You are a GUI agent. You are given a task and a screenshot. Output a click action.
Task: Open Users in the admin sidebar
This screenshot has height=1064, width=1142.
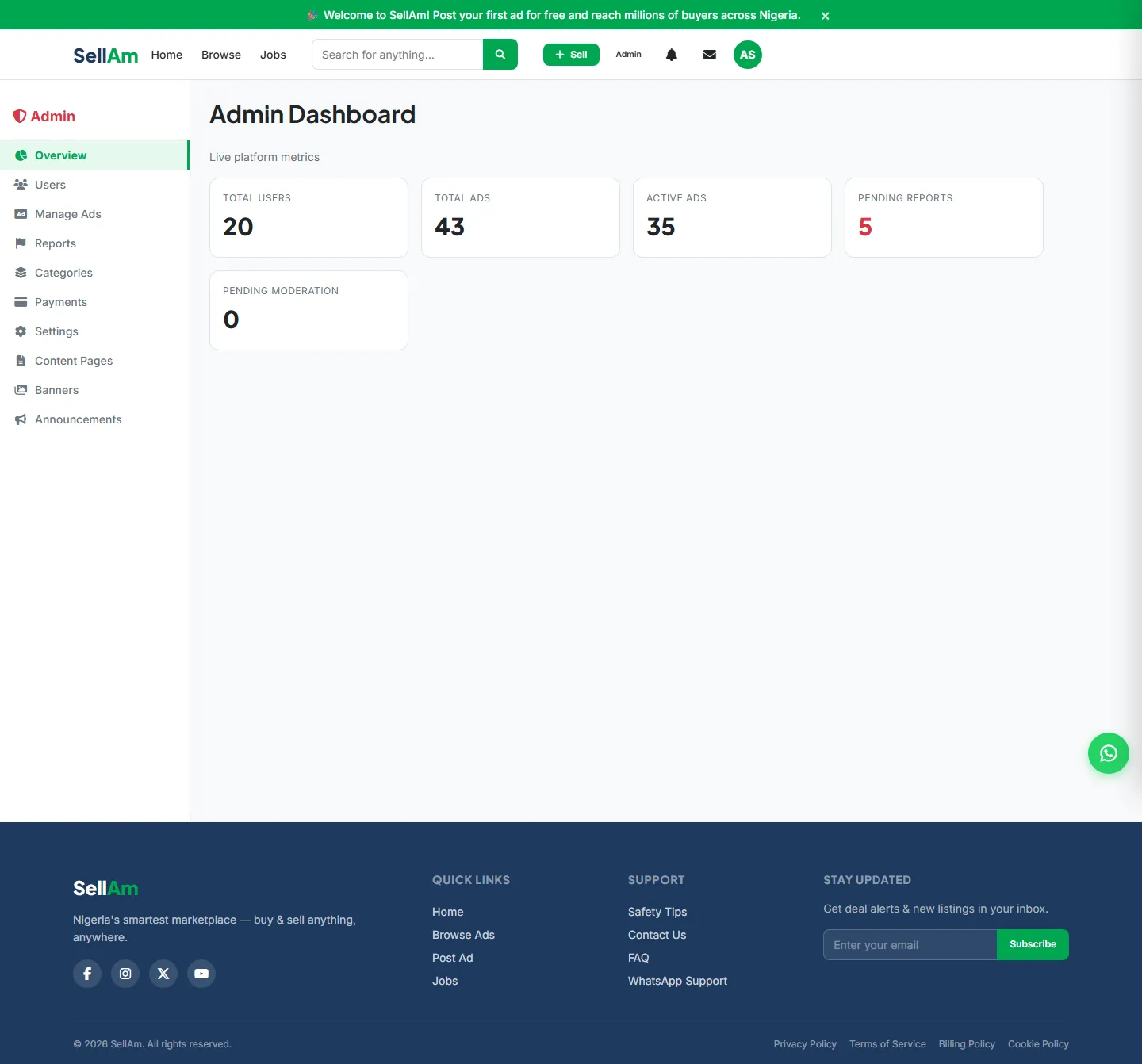click(x=94, y=185)
